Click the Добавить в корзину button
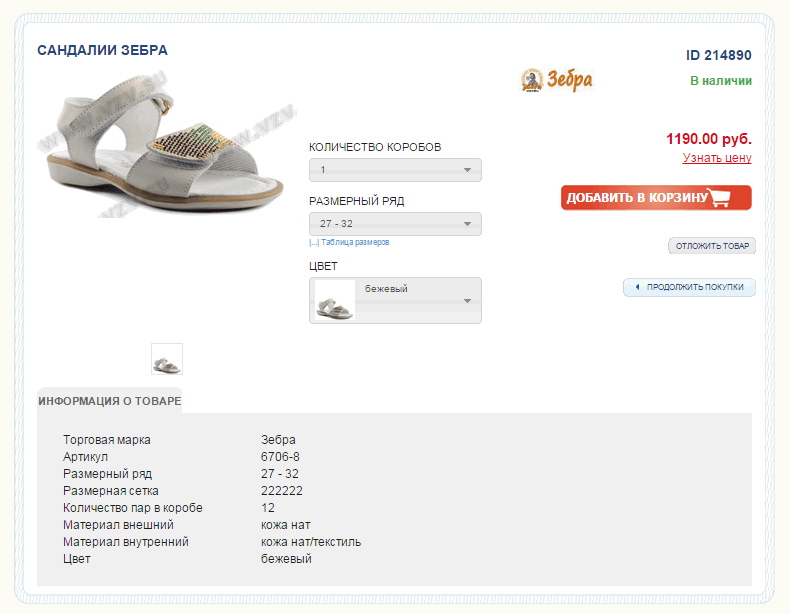Image resolution: width=790 pixels, height=614 pixels. pos(656,197)
